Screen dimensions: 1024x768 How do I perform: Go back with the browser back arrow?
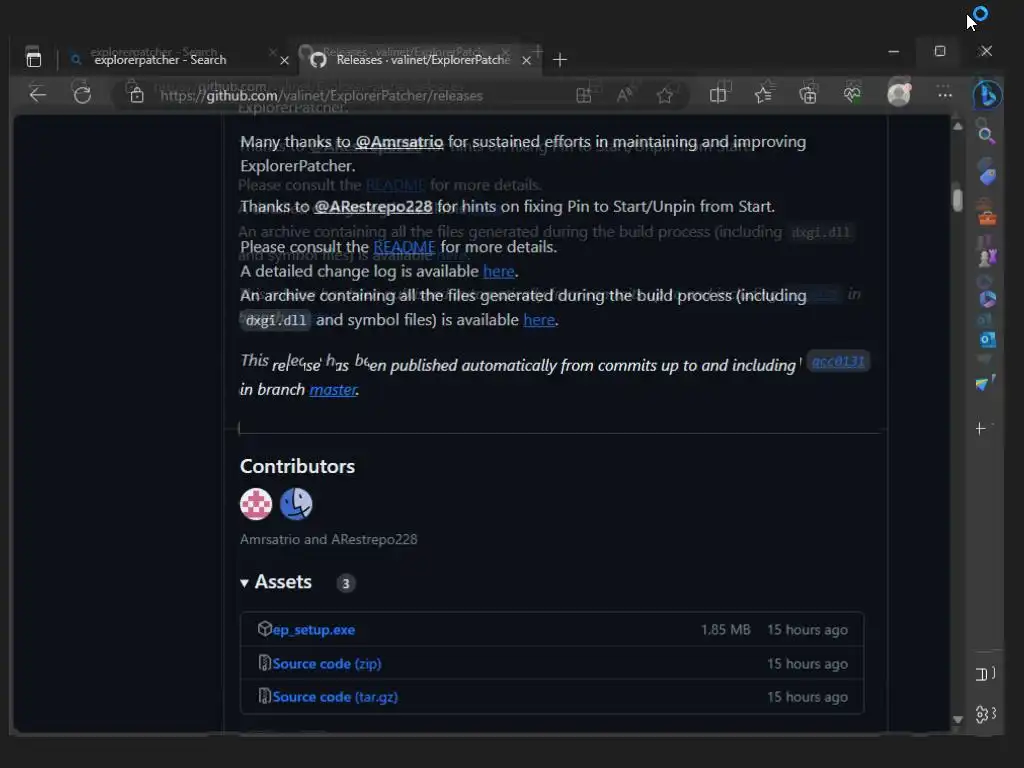click(x=38, y=95)
